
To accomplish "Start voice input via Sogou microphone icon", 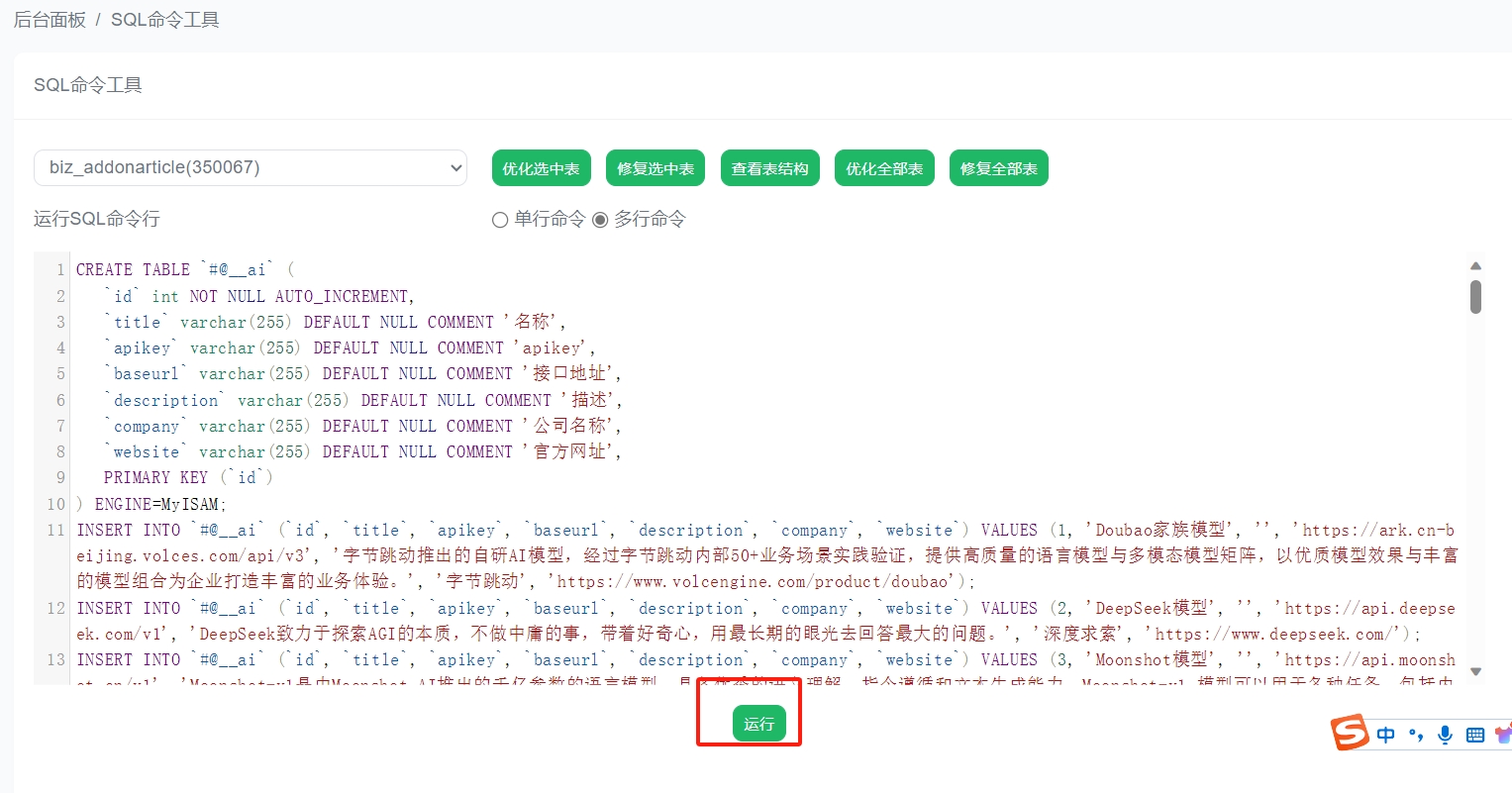I will [x=1446, y=735].
